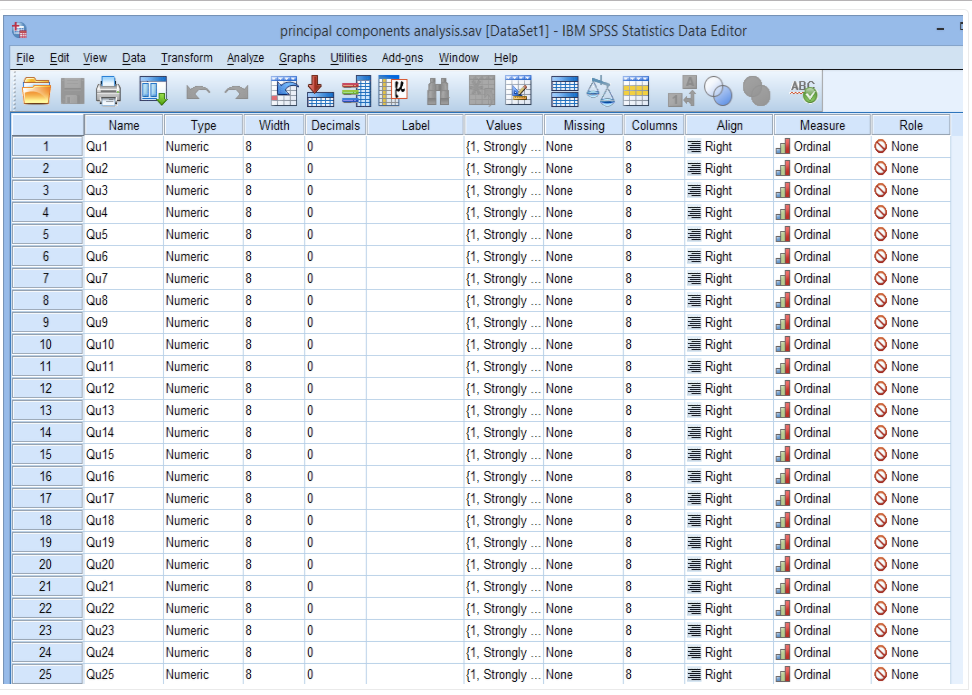The width and height of the screenshot is (972, 695).
Task: Click the Open data document folder icon
Action: coord(36,92)
